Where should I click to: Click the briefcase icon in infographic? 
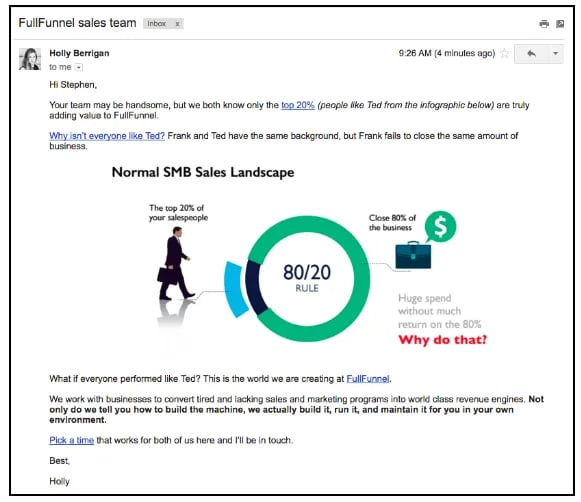[x=413, y=255]
